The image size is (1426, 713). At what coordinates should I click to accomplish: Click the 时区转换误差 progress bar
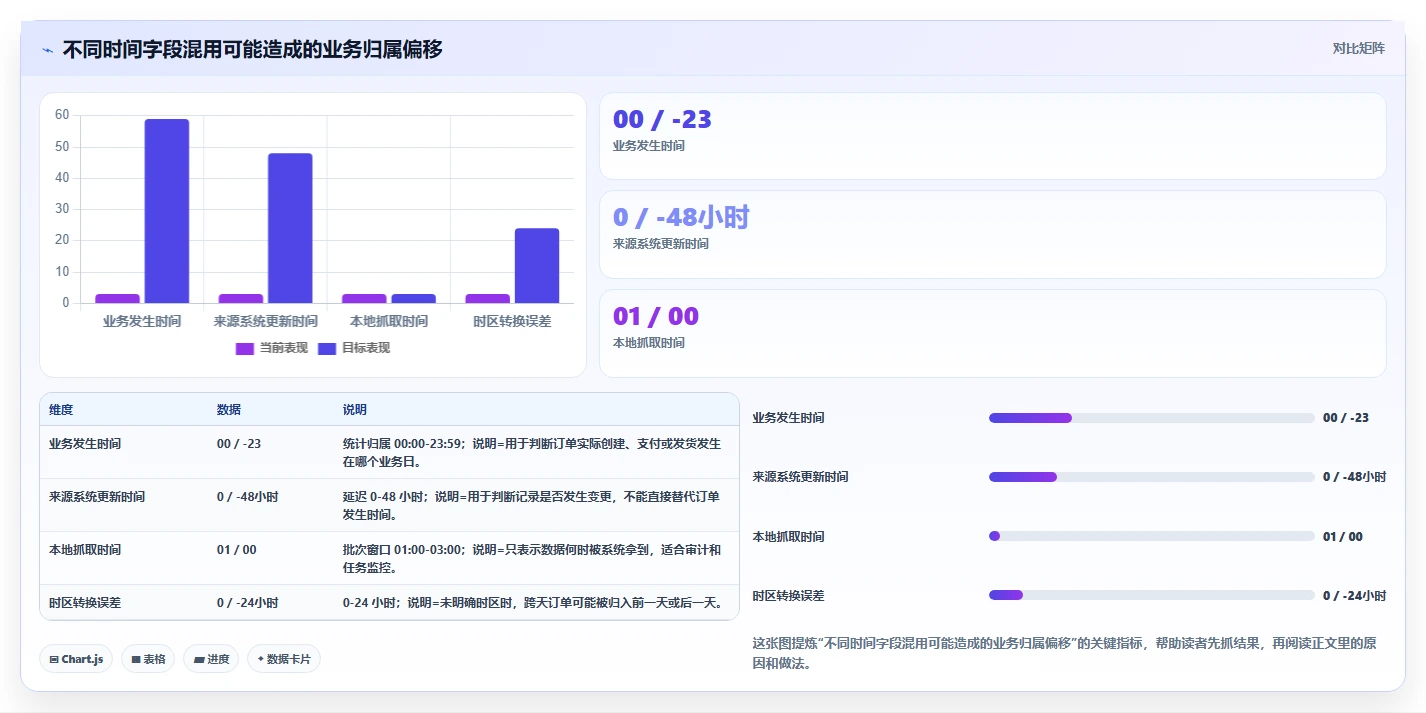[x=1151, y=595]
